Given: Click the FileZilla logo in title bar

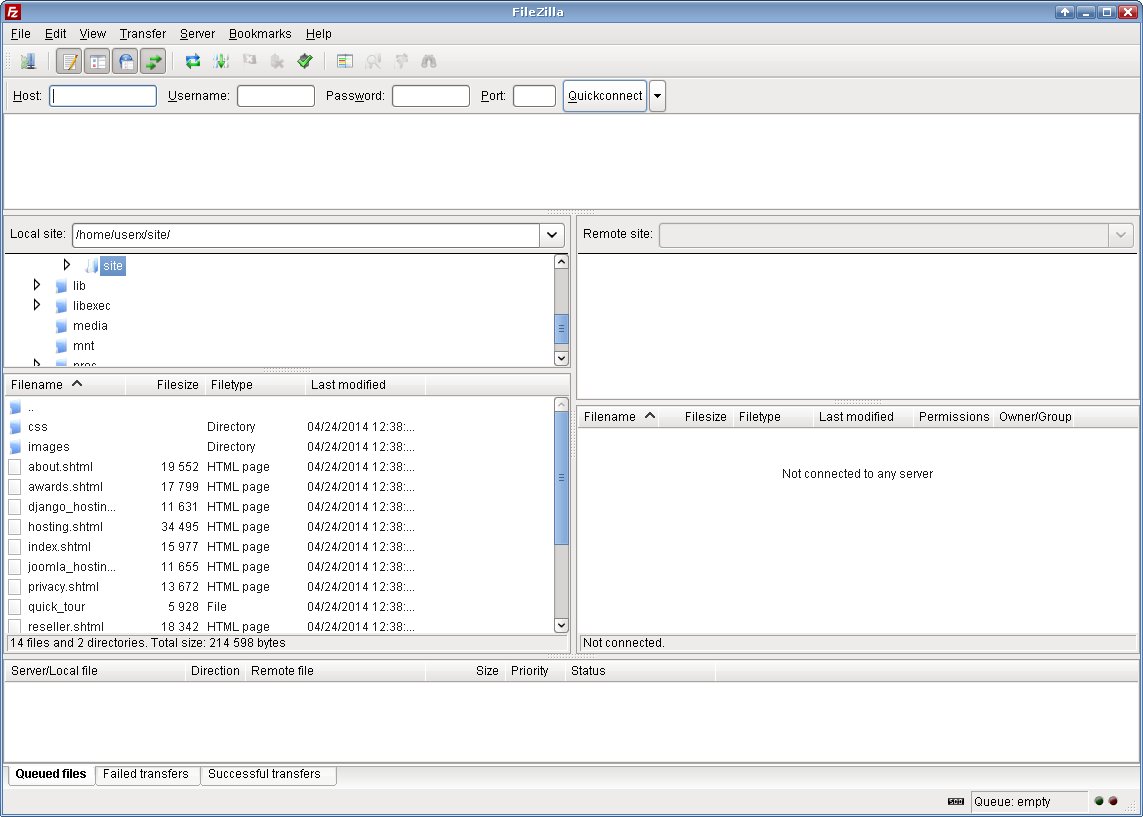Looking at the screenshot, I should 12,12.
